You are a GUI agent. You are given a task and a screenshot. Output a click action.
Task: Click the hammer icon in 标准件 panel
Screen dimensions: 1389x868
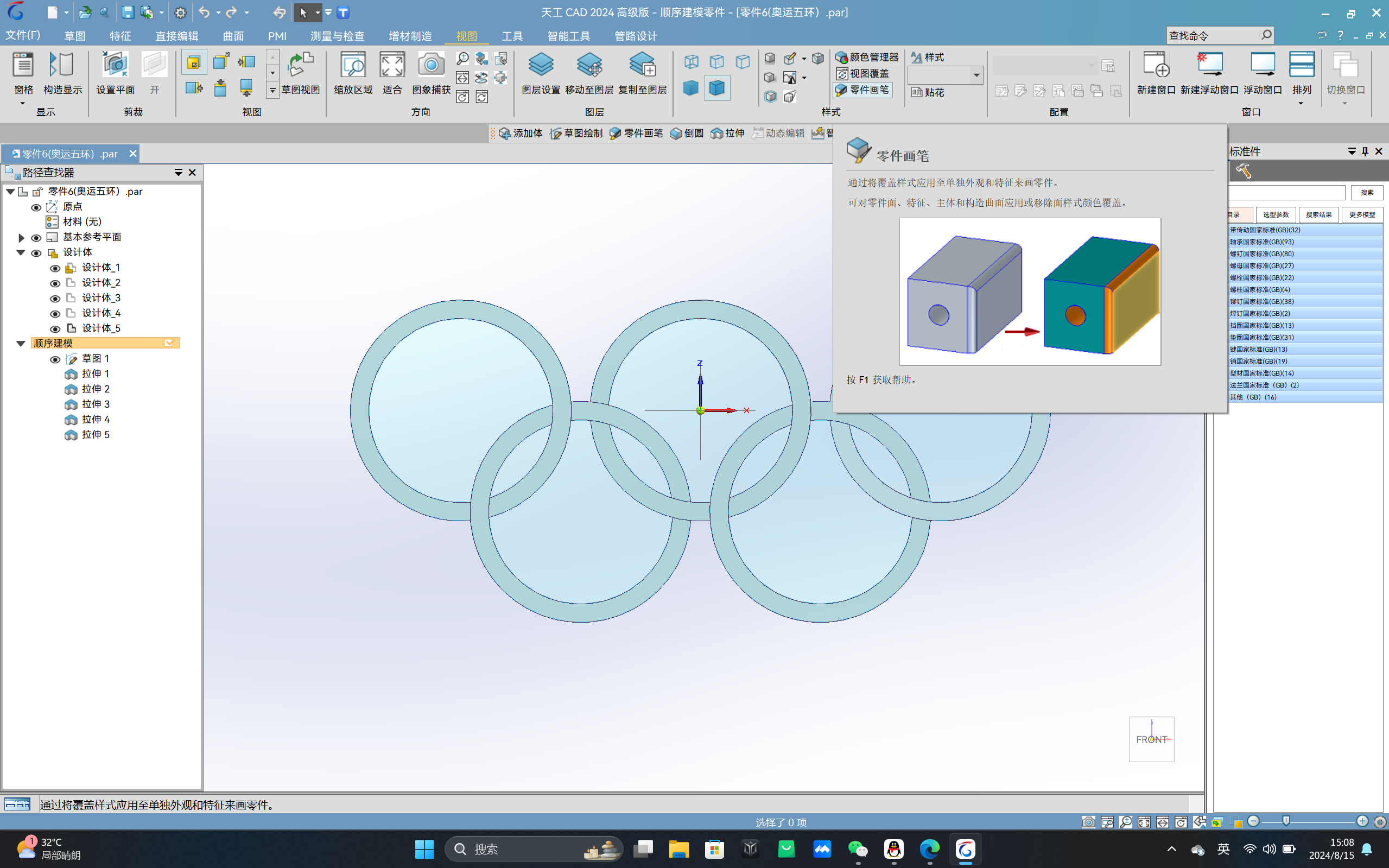[1243, 170]
